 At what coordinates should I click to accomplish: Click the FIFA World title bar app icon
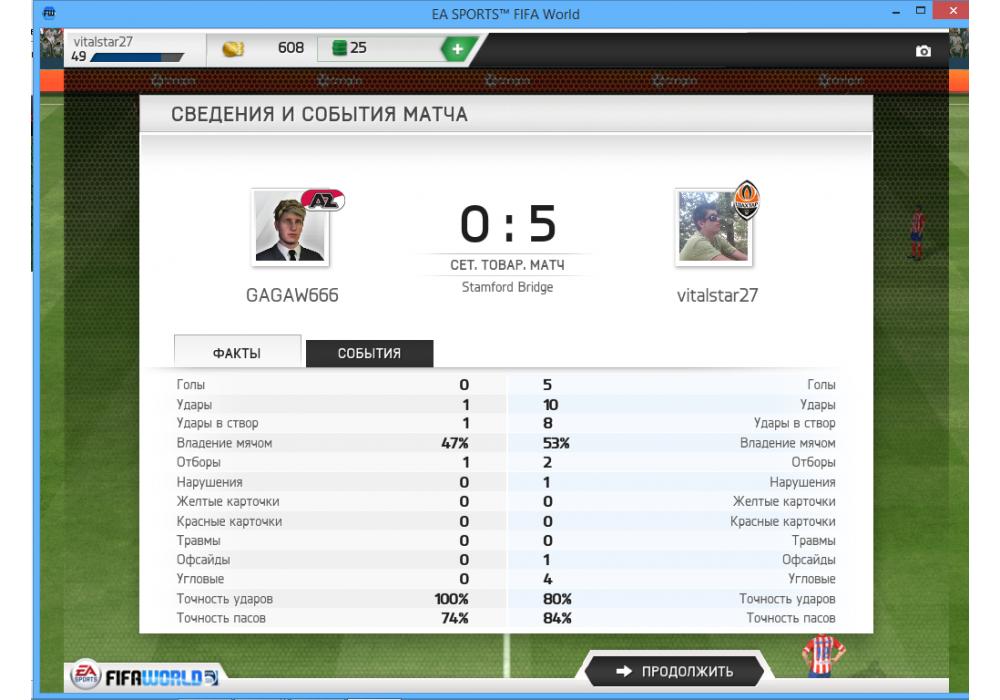[x=49, y=12]
